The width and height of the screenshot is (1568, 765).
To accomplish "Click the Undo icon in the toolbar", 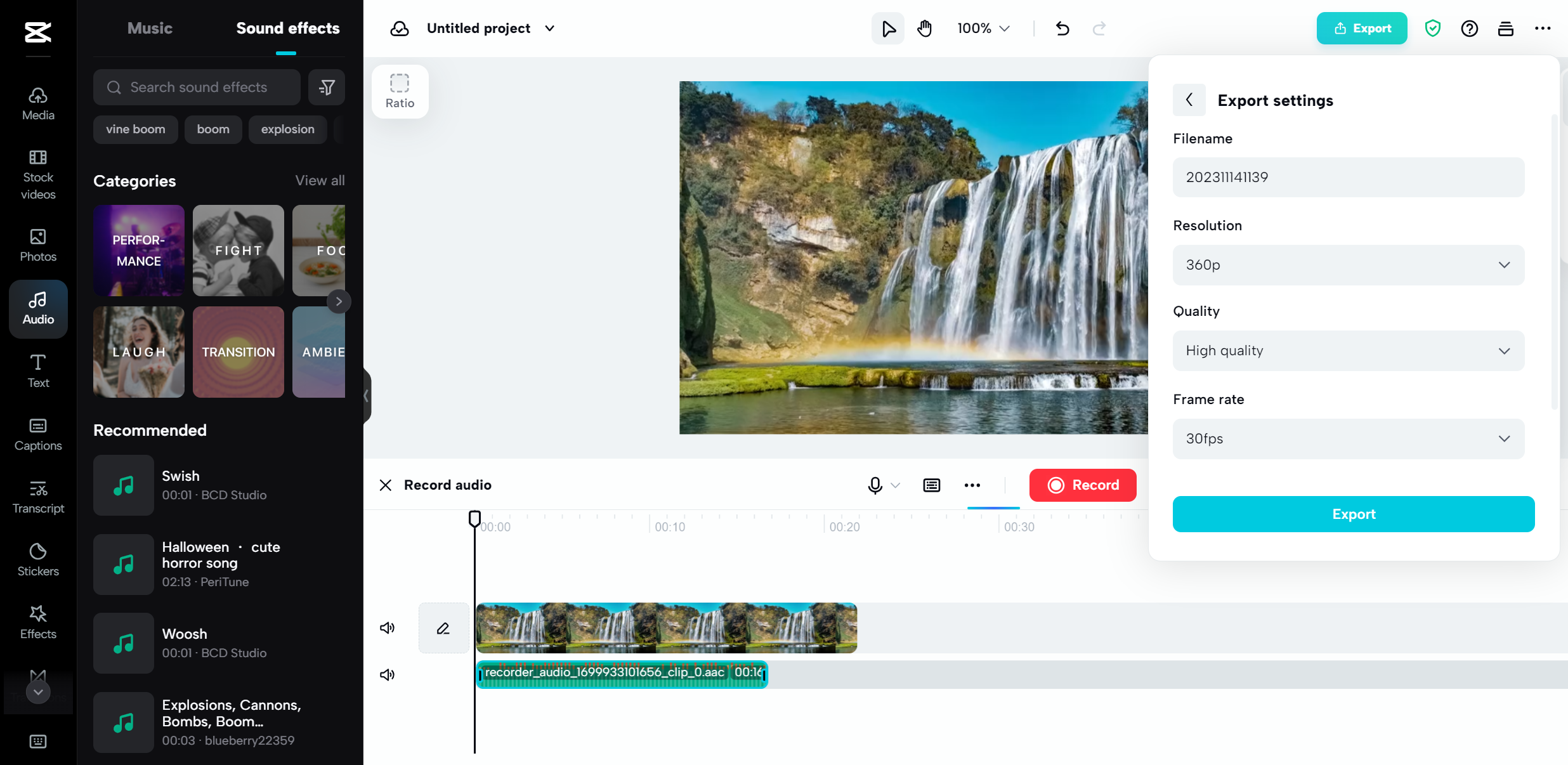I will (1062, 28).
